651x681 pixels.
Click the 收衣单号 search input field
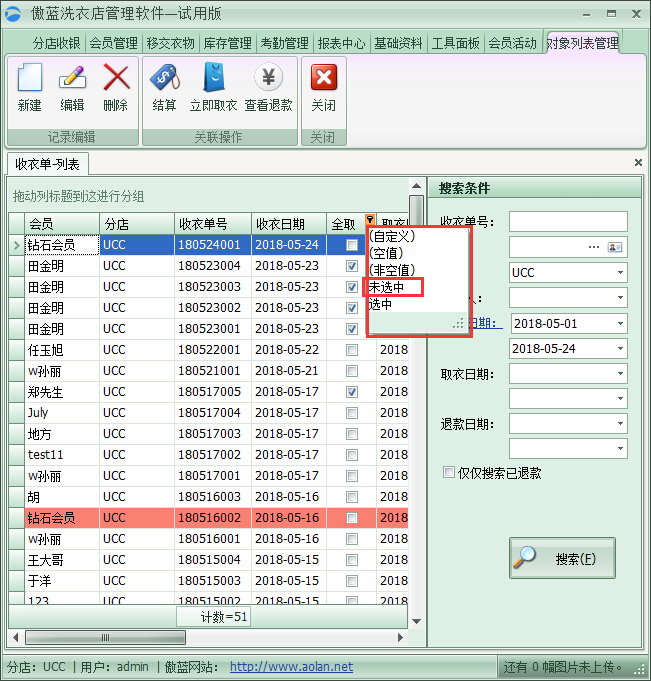click(x=567, y=221)
